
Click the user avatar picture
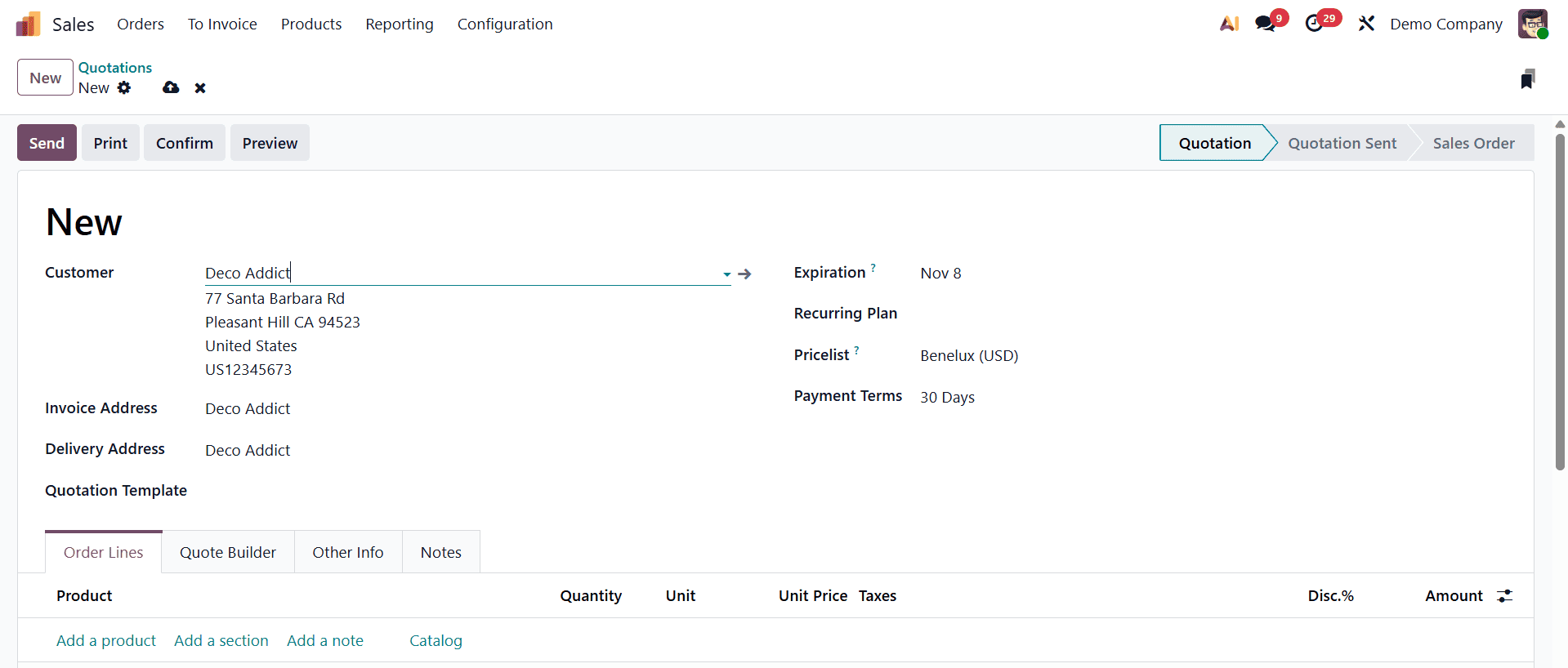[1532, 24]
